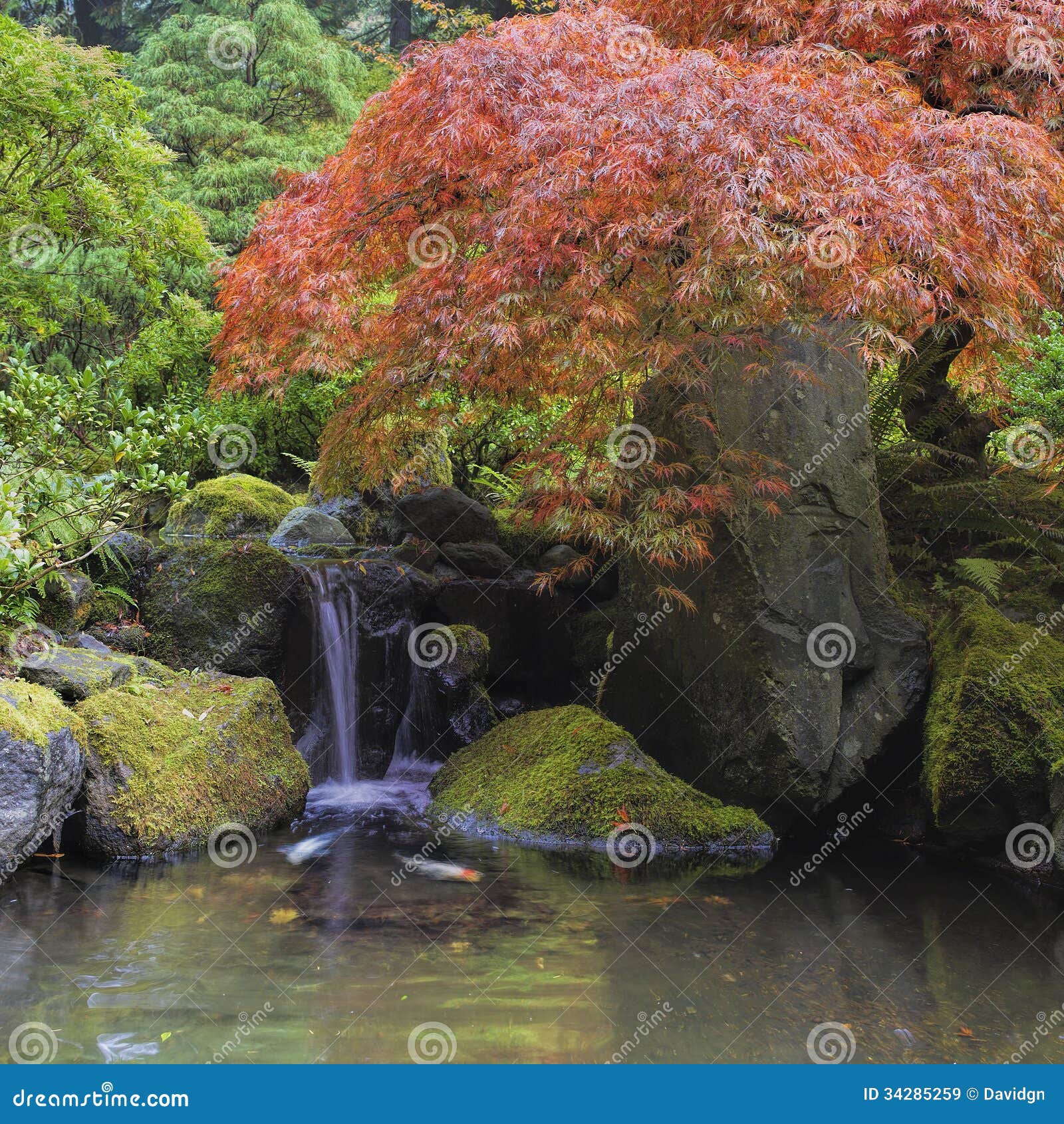This screenshot has width=1064, height=1124.
Task: Toggle visibility of the bottom watermark bar
Action: click(x=532, y=1094)
